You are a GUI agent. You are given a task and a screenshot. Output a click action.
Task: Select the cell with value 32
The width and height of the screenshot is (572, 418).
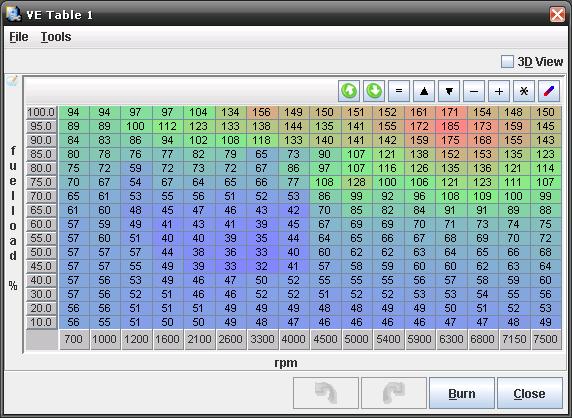coord(262,266)
